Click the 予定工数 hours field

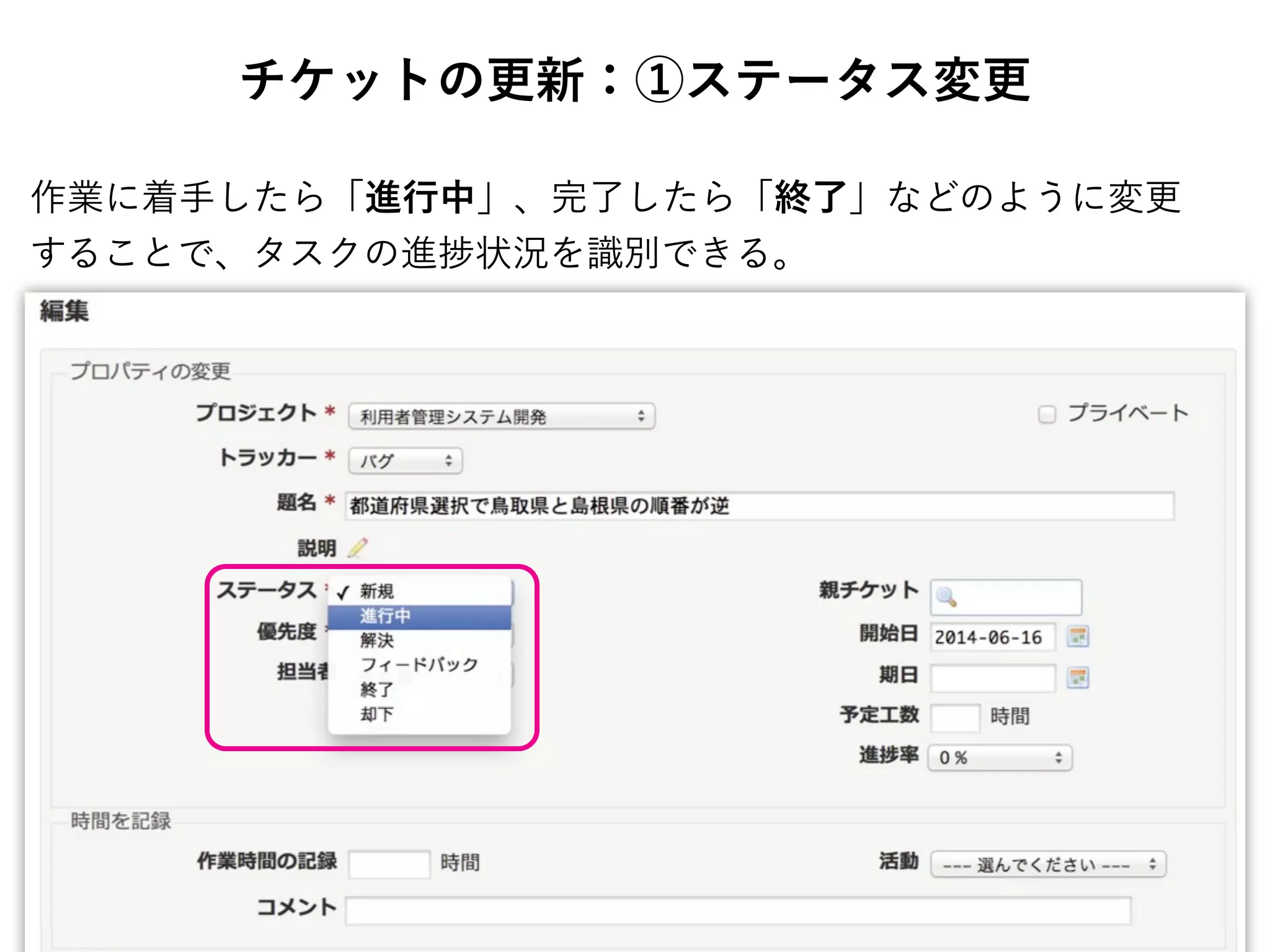coord(955,718)
